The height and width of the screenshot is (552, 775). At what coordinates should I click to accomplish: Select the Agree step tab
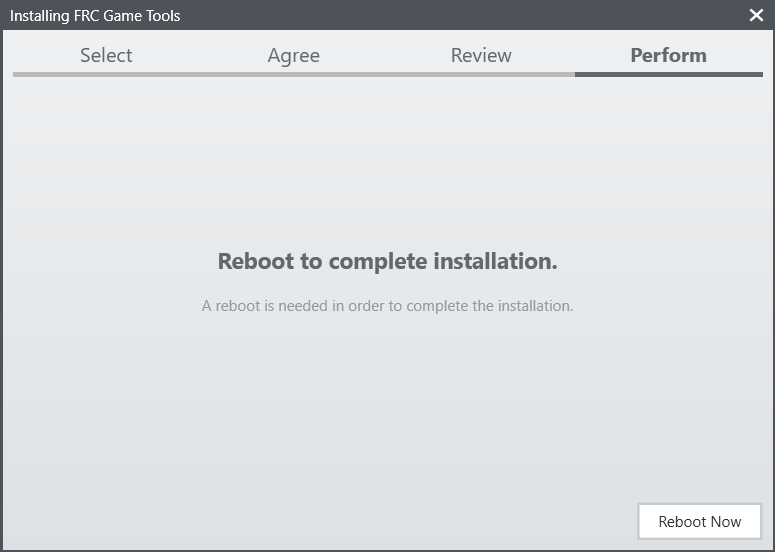(294, 55)
